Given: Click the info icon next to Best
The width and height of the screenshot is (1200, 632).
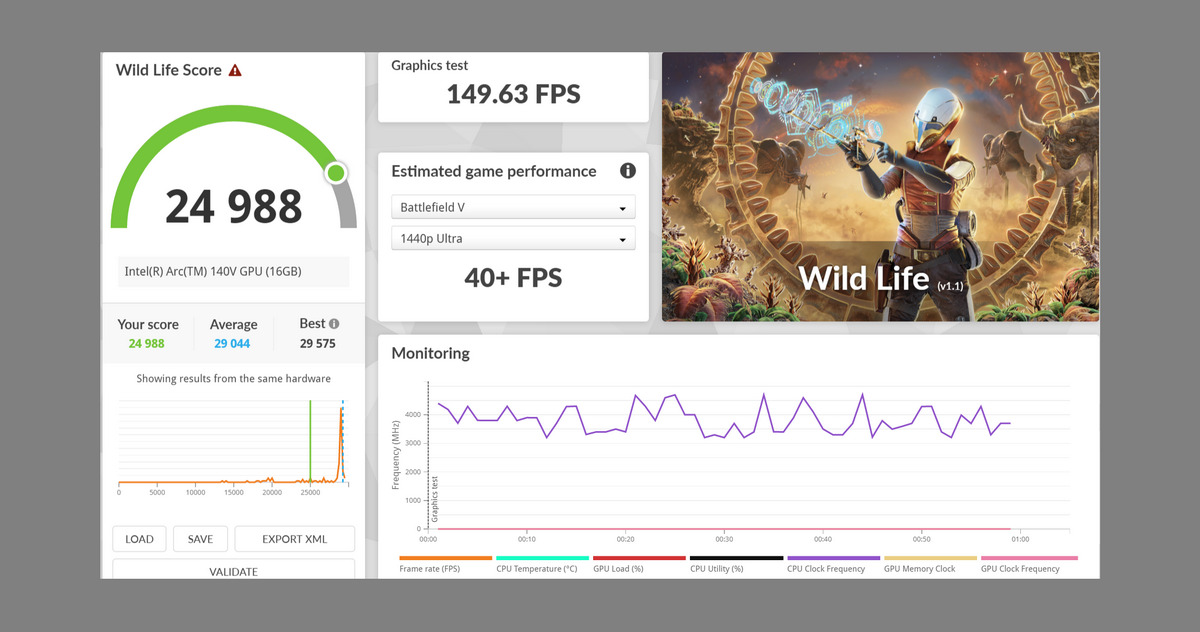Looking at the screenshot, I should (x=334, y=324).
